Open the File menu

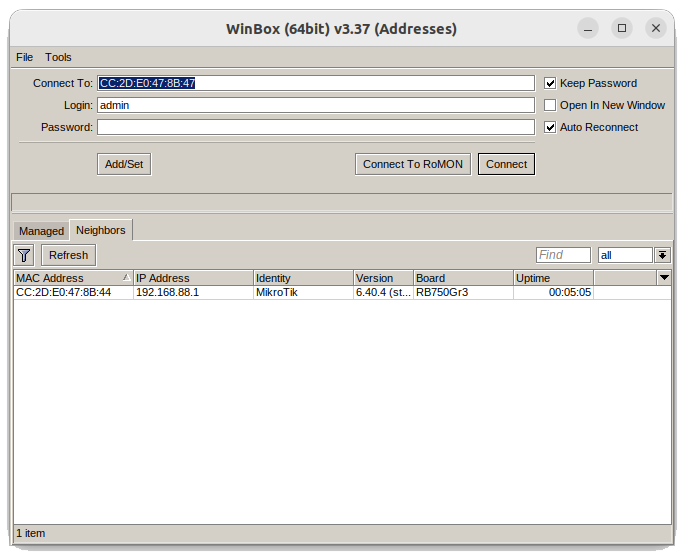(24, 57)
